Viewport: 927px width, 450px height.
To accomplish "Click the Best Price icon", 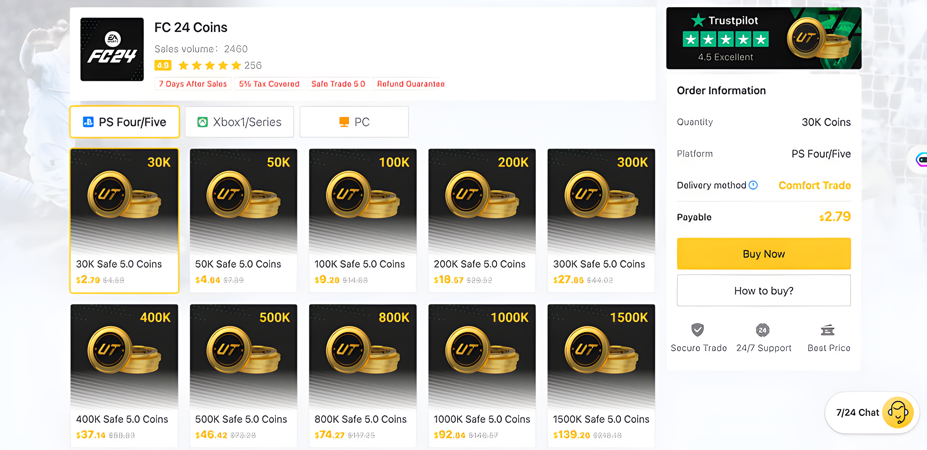I will pos(828,330).
